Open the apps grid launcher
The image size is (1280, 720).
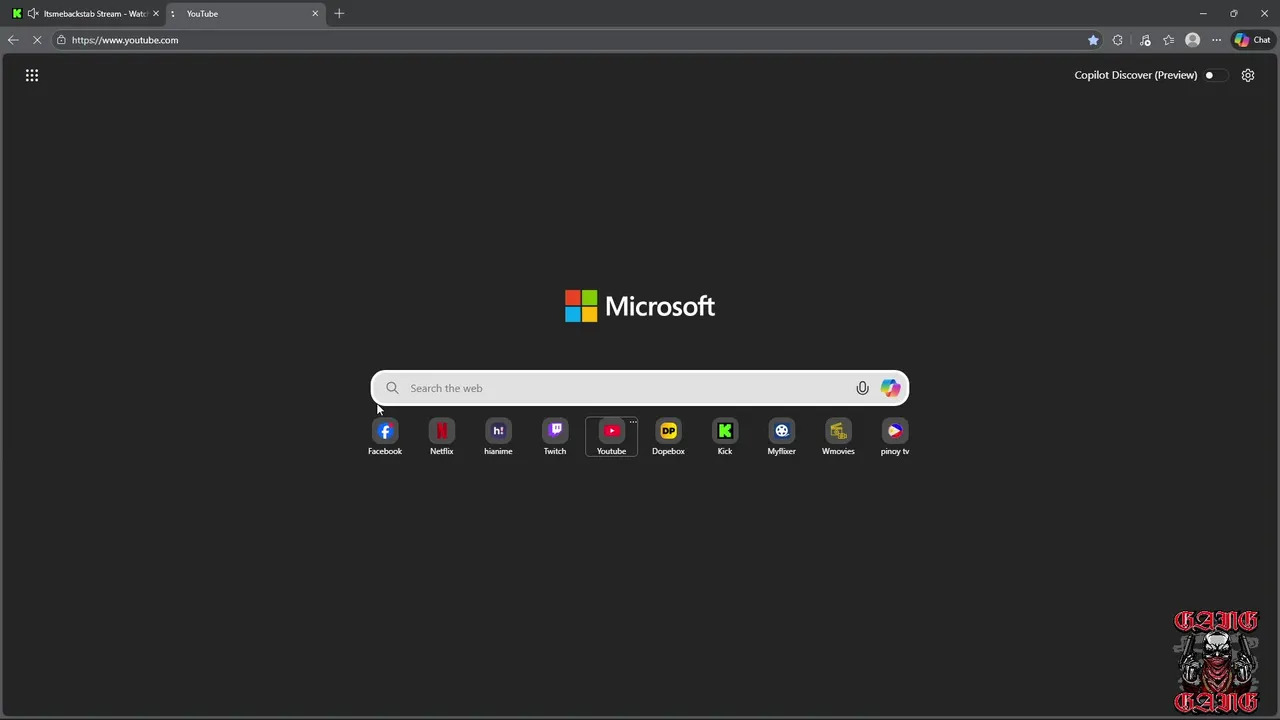(32, 75)
